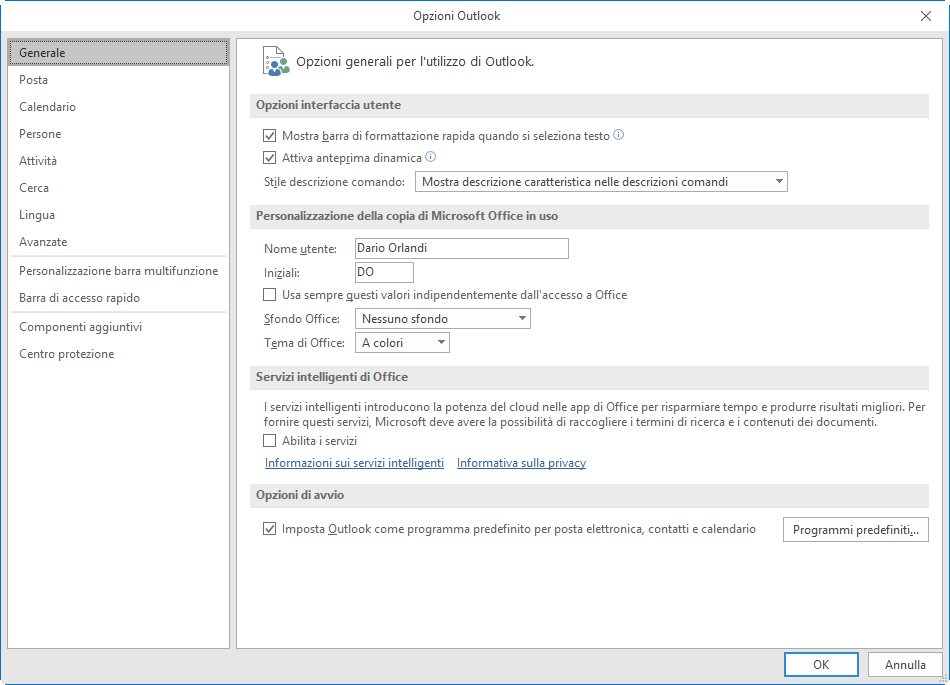Uncheck Imposta Outlook come programma predefinito

click(269, 529)
